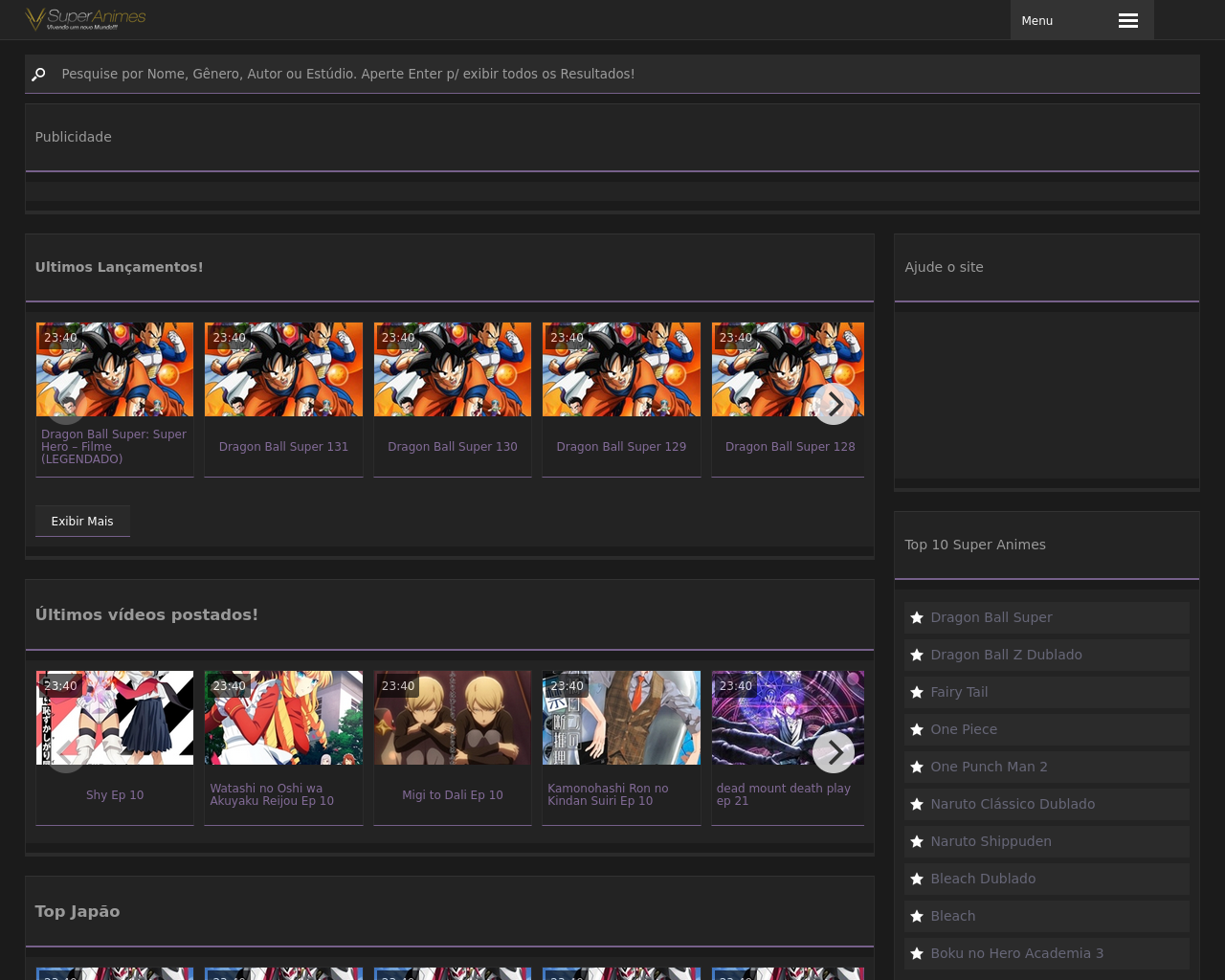The height and width of the screenshot is (980, 1225).
Task: Click the Top 10 Super Animes heading
Action: click(x=975, y=545)
